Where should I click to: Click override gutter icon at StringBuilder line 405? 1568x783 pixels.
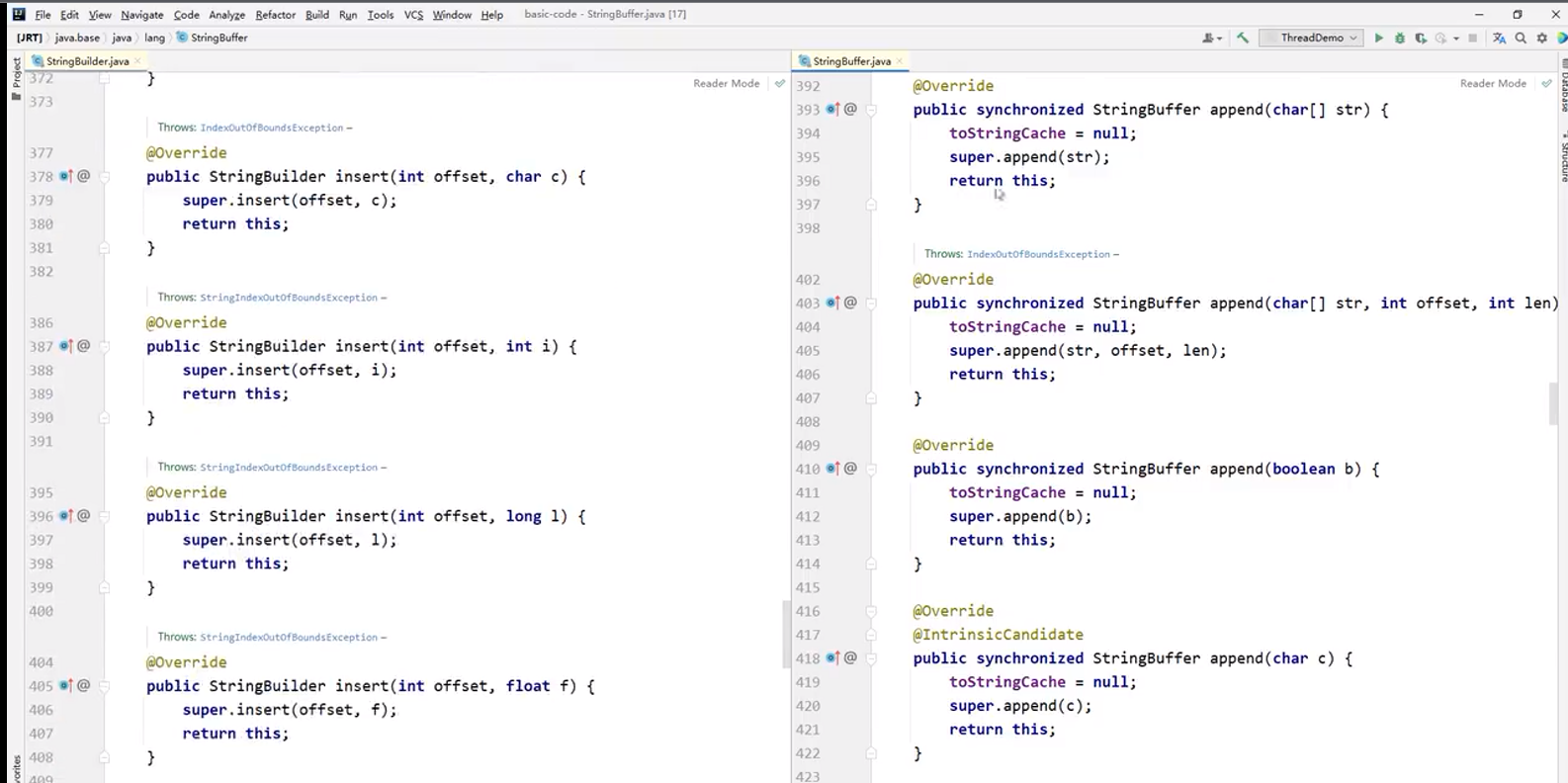(65, 686)
